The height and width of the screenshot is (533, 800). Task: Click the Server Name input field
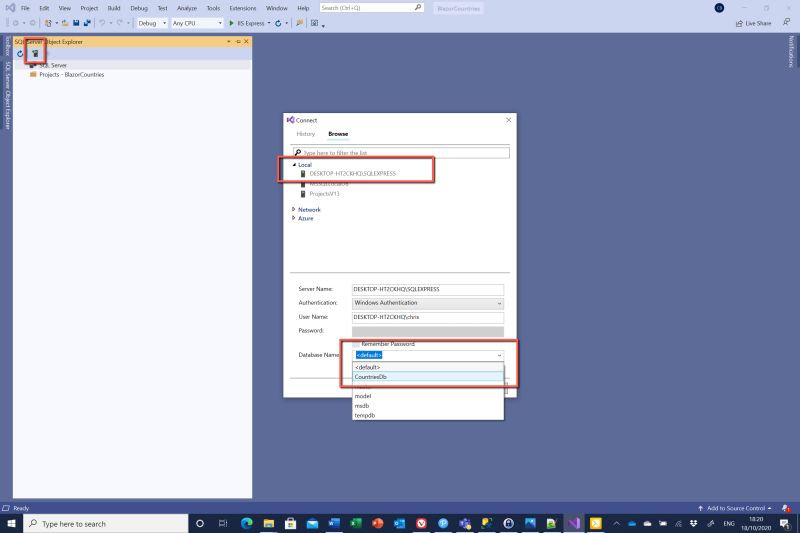428,289
